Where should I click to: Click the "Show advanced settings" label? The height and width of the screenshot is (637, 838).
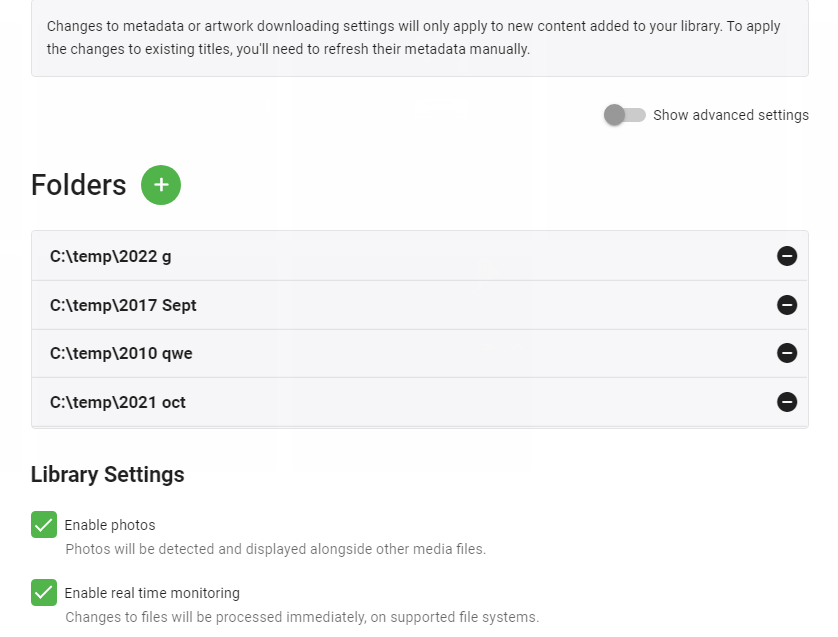pos(731,115)
